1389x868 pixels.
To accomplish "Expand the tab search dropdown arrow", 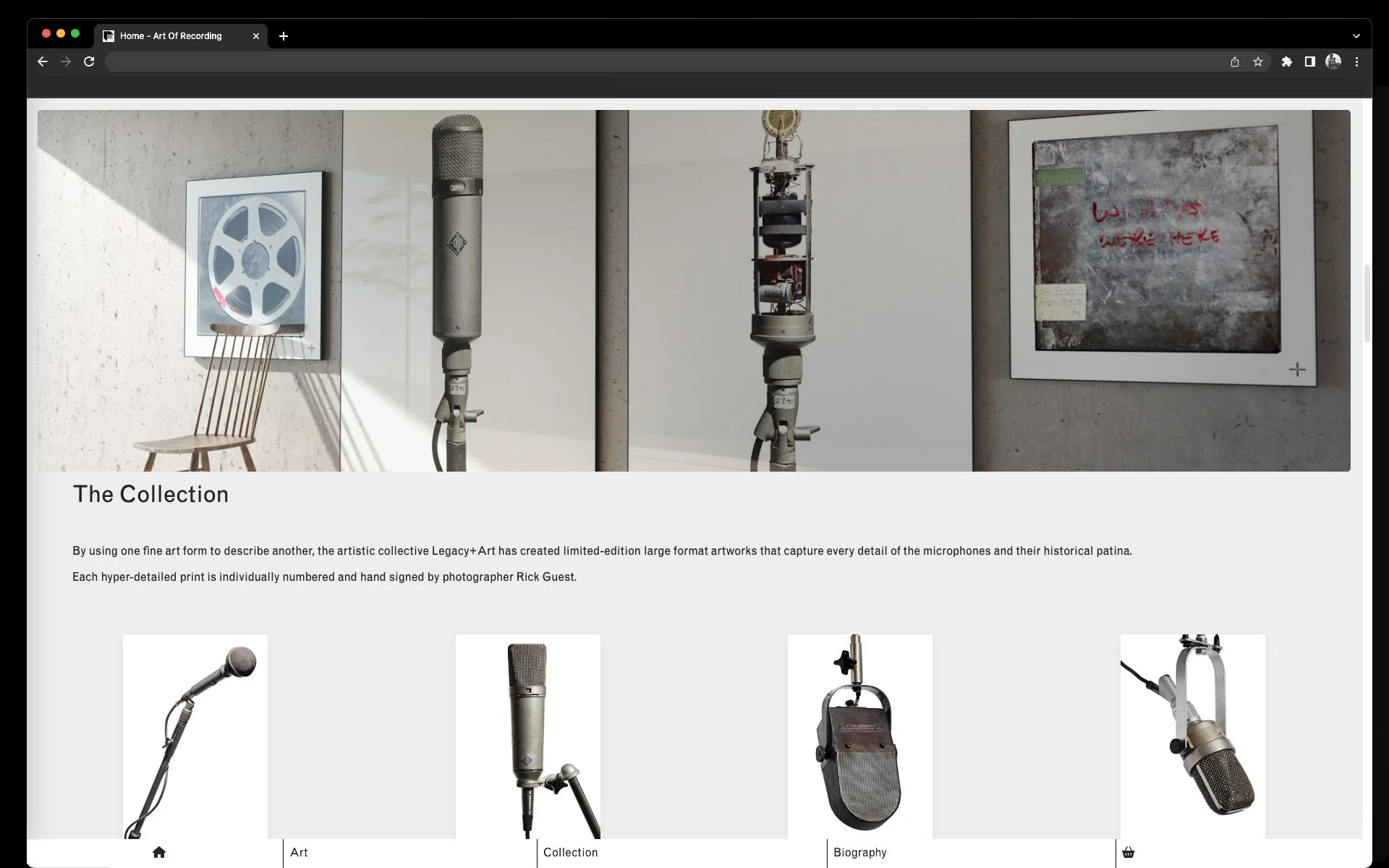I will click(x=1356, y=36).
